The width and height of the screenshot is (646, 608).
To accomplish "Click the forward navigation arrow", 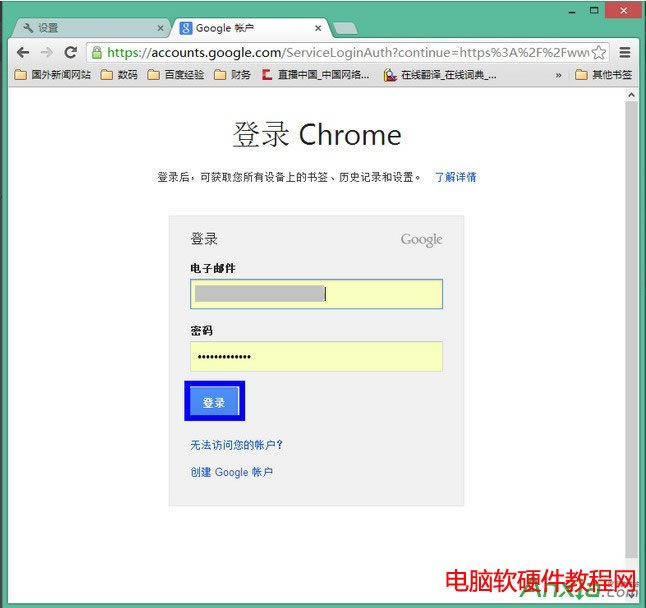I will [47, 52].
